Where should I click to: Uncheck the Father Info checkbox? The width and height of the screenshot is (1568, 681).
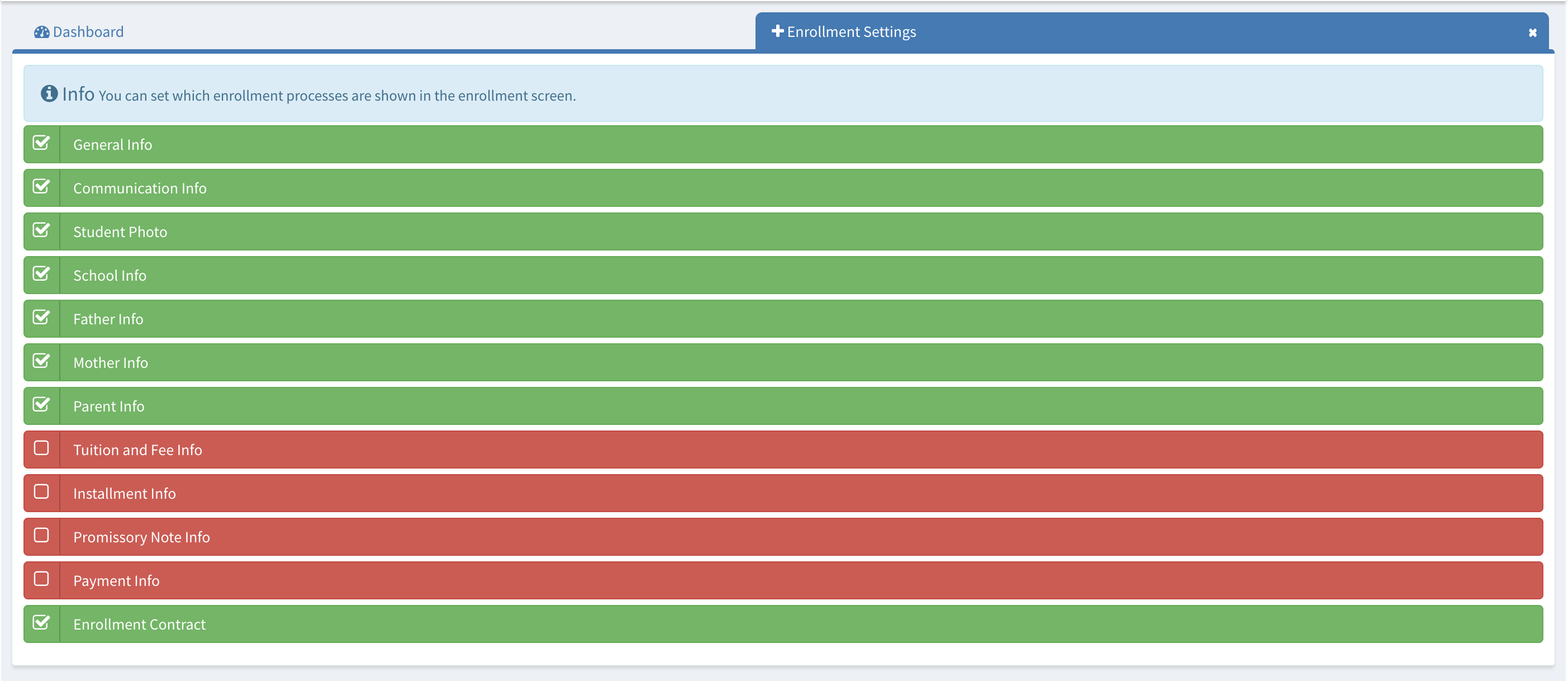(x=41, y=318)
